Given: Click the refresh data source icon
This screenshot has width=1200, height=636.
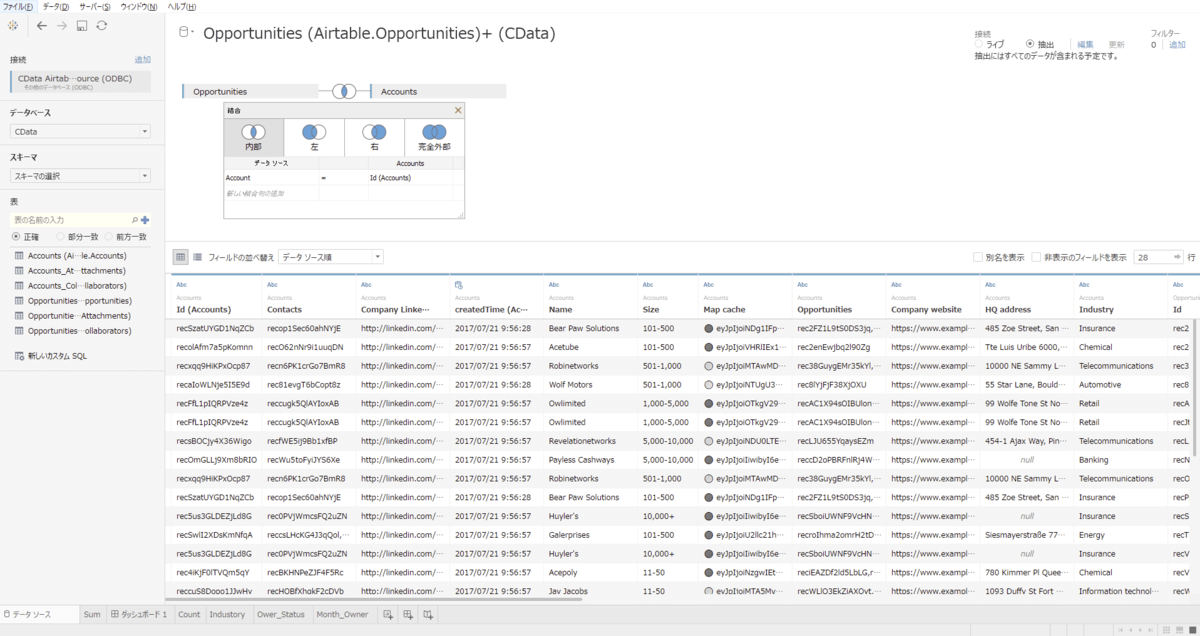Looking at the screenshot, I should (x=102, y=25).
